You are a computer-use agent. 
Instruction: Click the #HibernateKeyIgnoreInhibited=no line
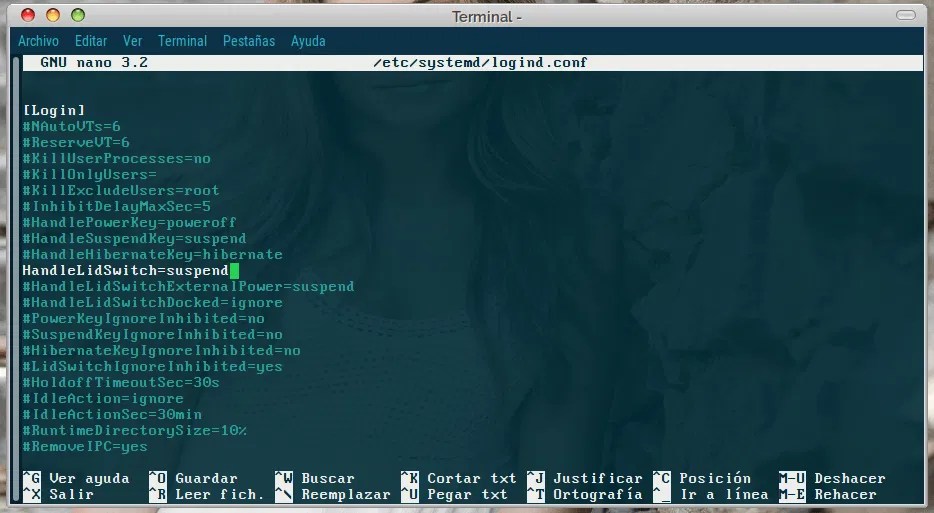161,350
